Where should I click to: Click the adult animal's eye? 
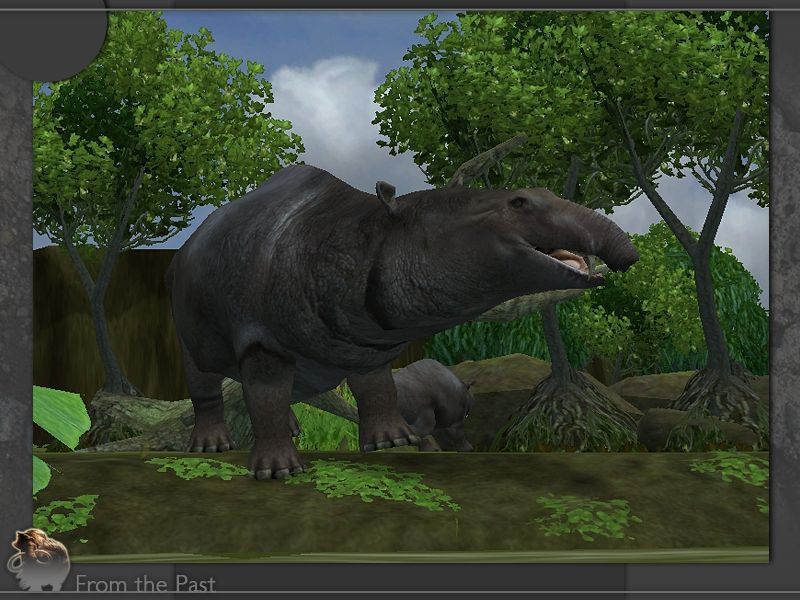point(518,203)
